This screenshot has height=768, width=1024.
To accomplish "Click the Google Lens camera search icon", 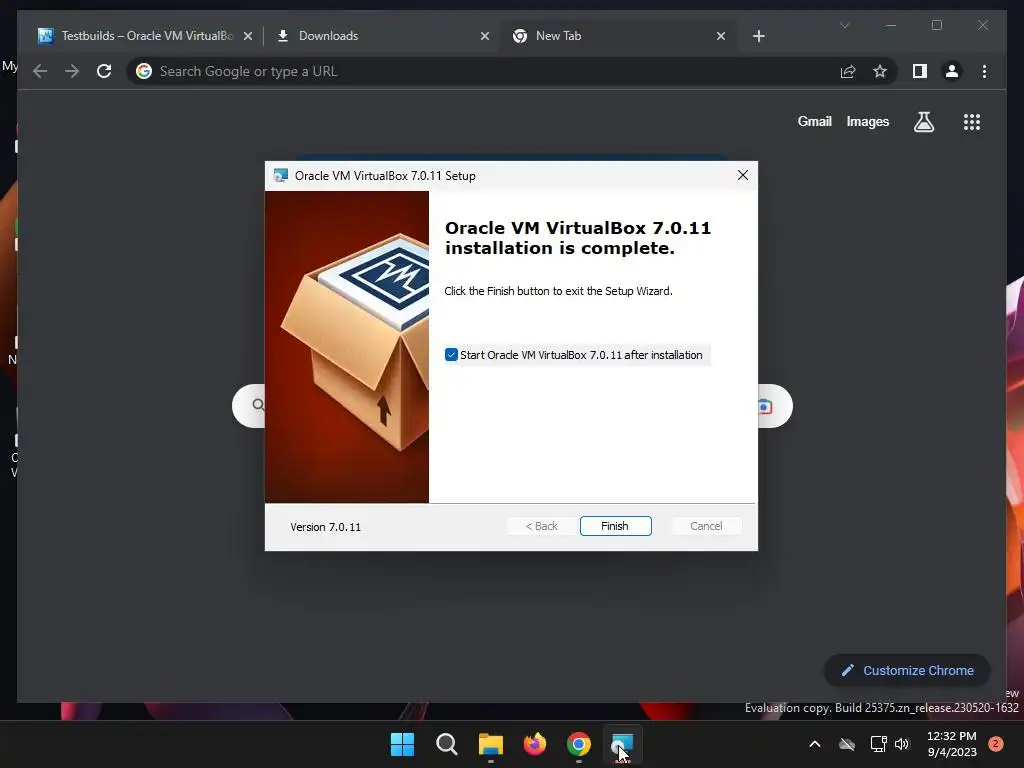I will tap(765, 407).
